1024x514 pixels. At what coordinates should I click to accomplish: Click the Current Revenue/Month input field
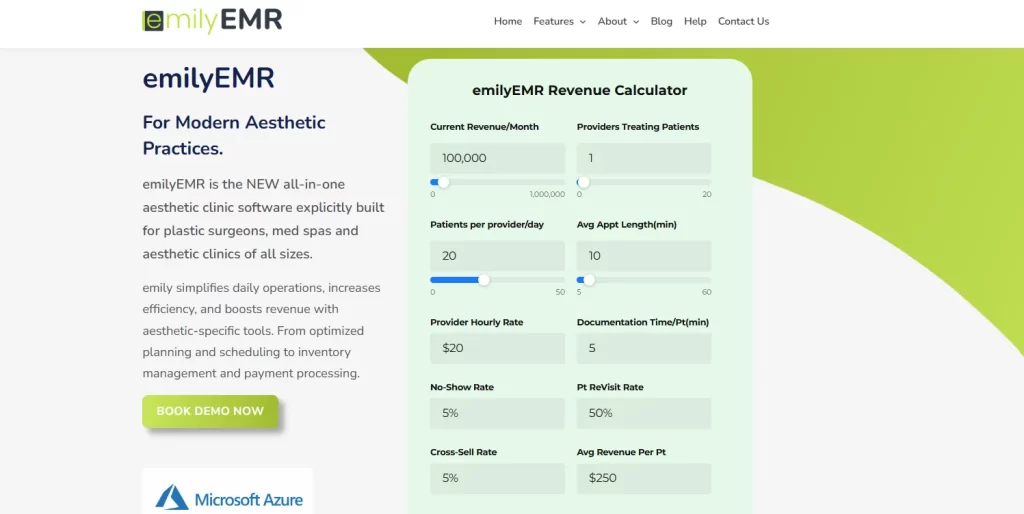(497, 158)
